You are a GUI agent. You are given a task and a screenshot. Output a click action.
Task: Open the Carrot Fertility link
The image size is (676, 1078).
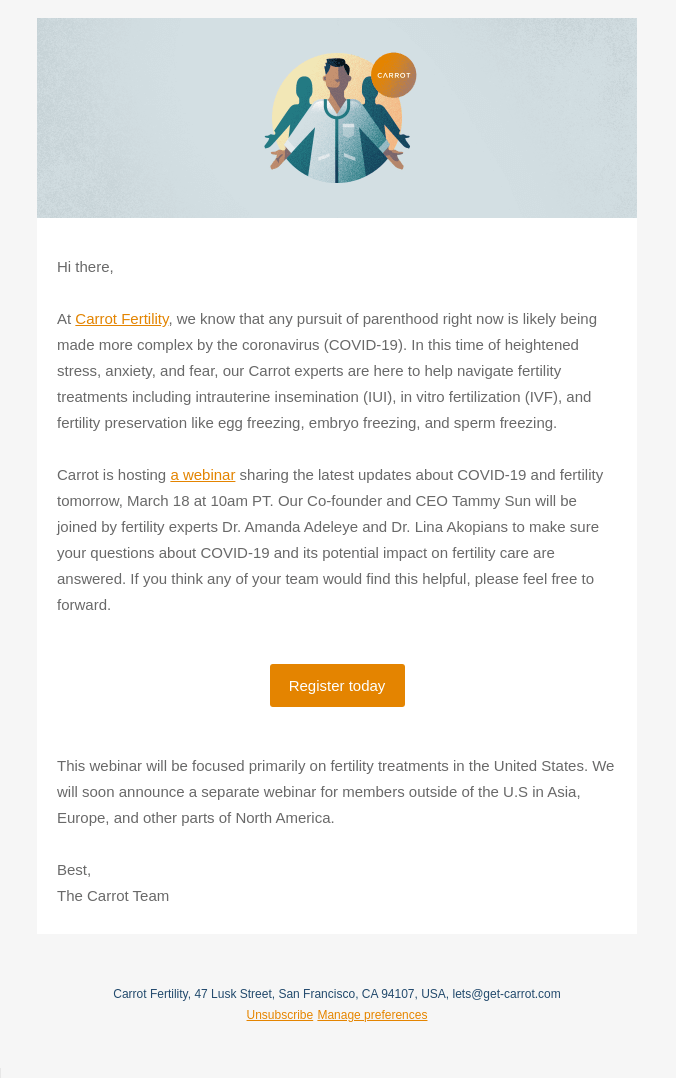click(x=122, y=319)
